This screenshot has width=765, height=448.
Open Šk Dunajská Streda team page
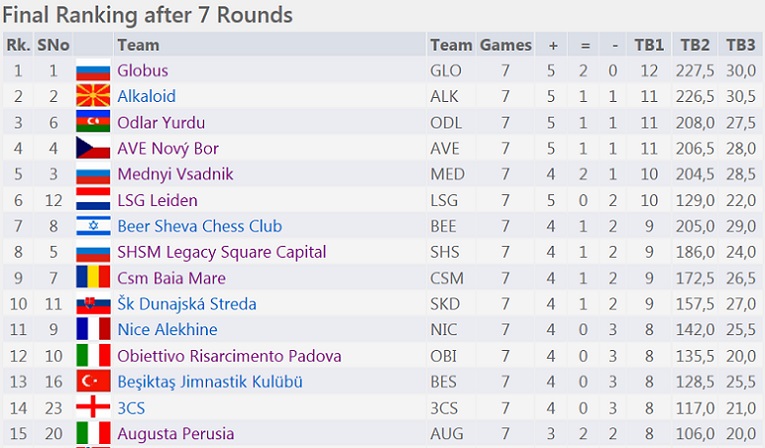(x=187, y=304)
